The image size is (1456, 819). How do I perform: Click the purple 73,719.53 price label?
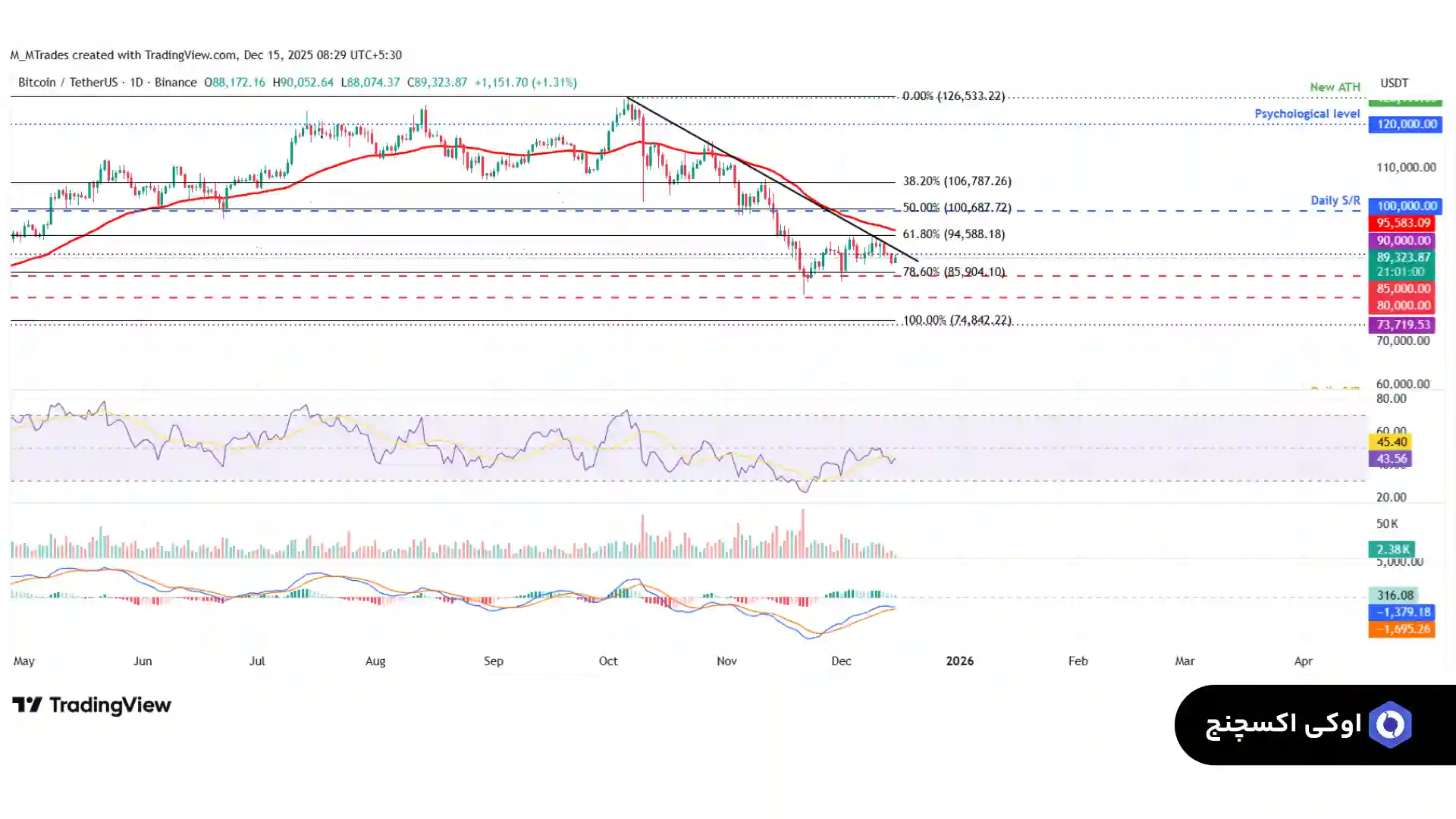coord(1403,325)
